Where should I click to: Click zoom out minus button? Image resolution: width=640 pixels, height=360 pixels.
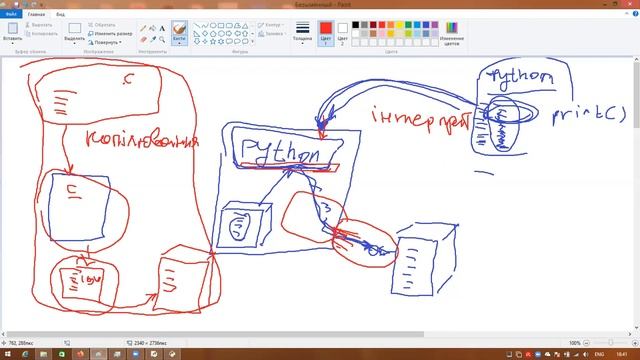click(587, 343)
